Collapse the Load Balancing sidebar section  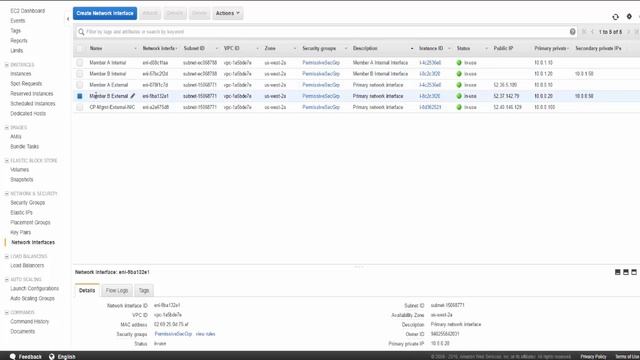pyautogui.click(x=7, y=256)
